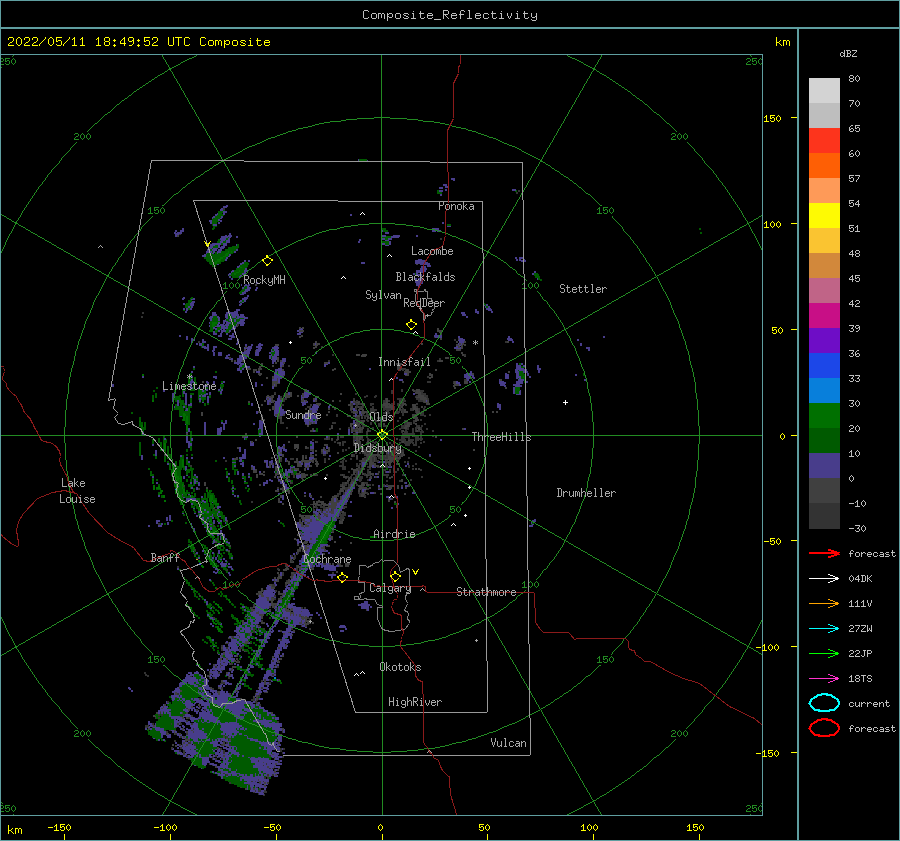Select the purple 36 dBZ legend swatch
The width and height of the screenshot is (900, 841).
824,340
